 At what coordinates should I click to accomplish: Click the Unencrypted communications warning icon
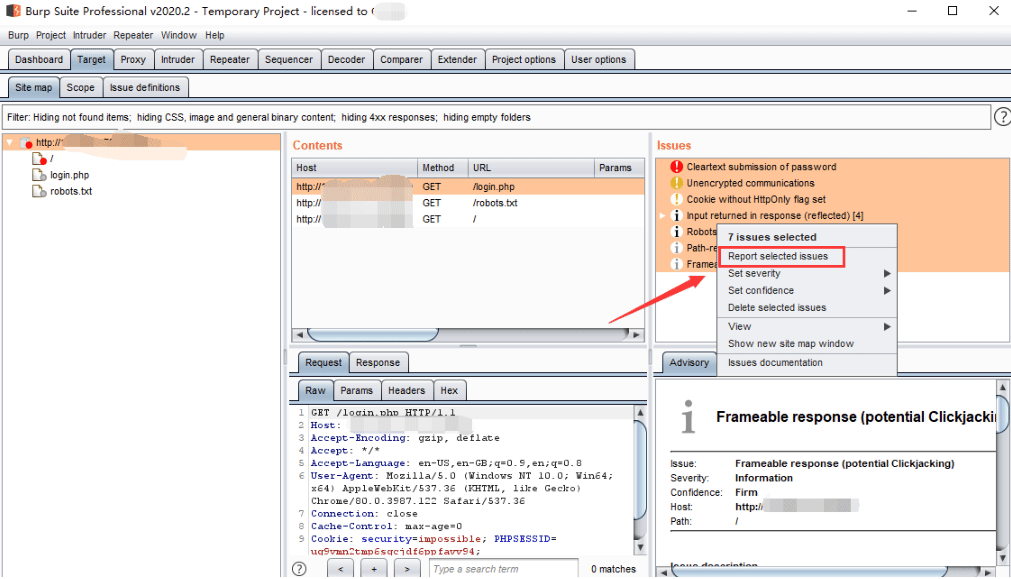pyautogui.click(x=676, y=183)
